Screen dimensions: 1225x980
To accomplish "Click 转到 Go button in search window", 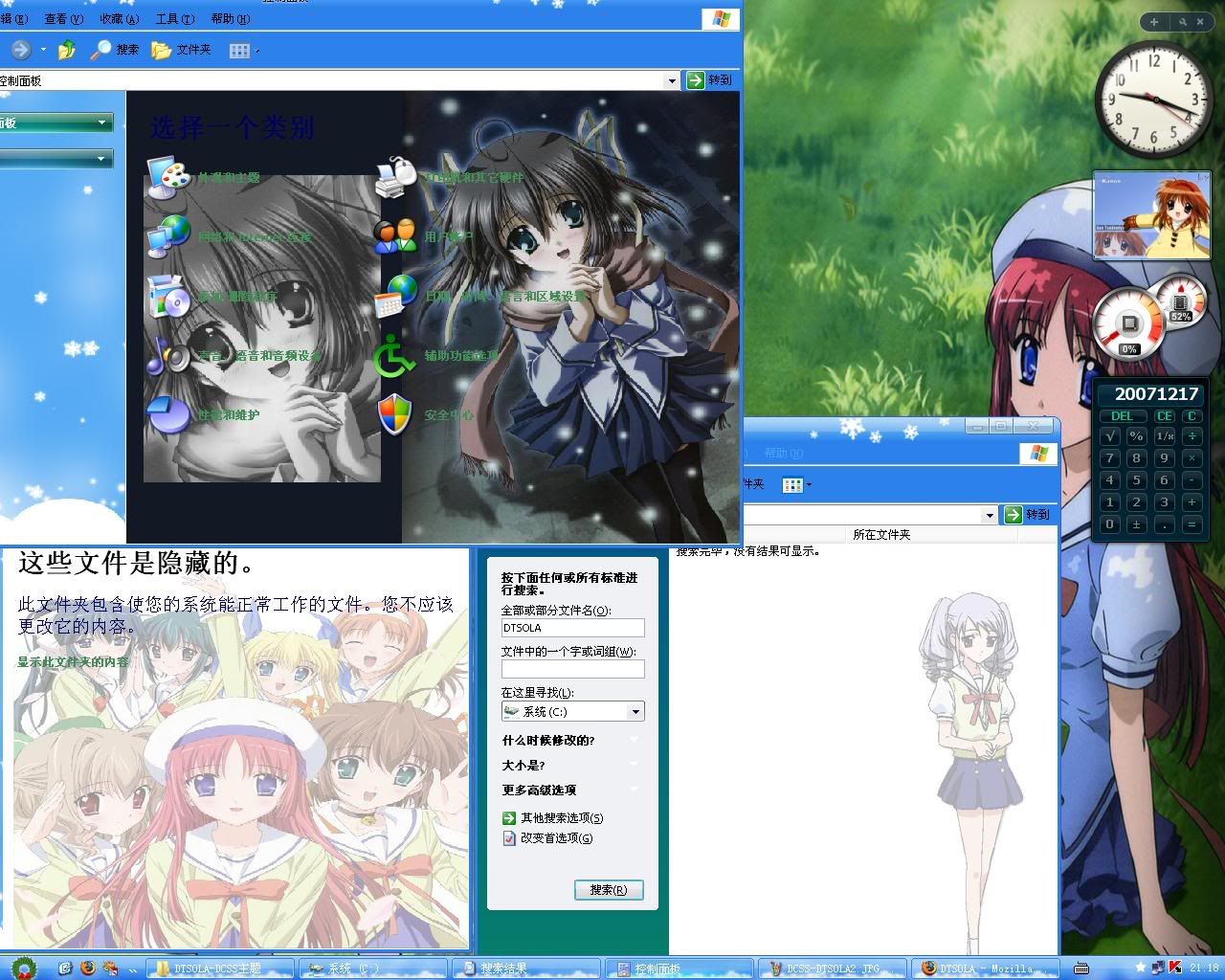I will coord(1026,515).
